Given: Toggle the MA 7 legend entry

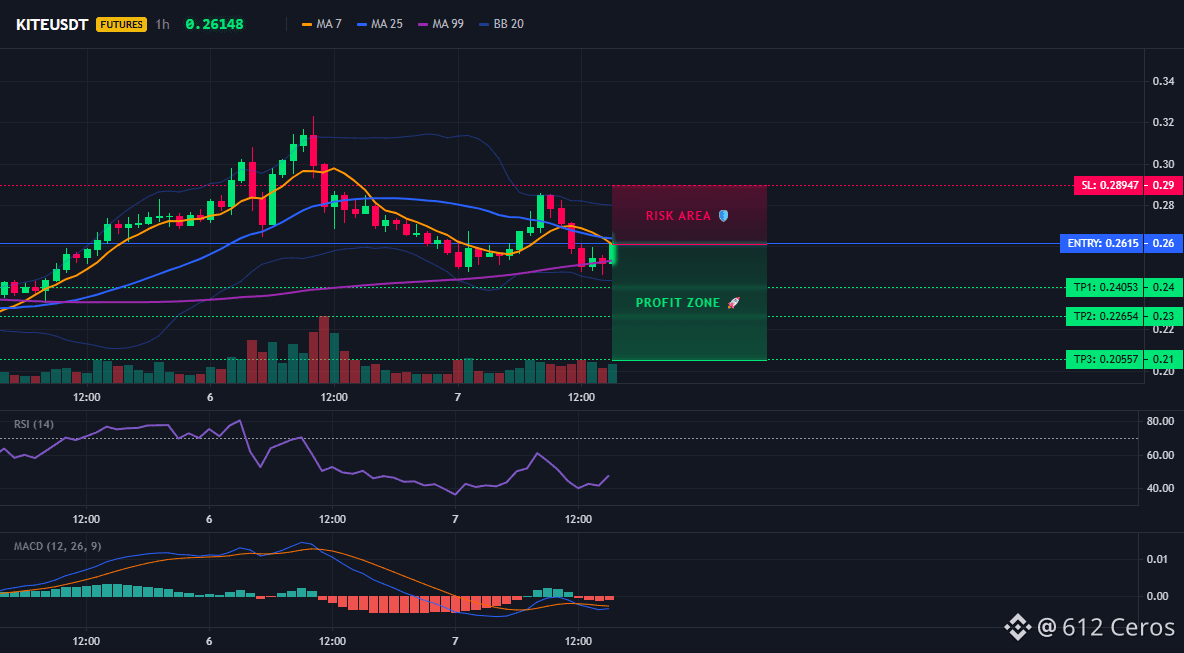Looking at the screenshot, I should coord(322,24).
